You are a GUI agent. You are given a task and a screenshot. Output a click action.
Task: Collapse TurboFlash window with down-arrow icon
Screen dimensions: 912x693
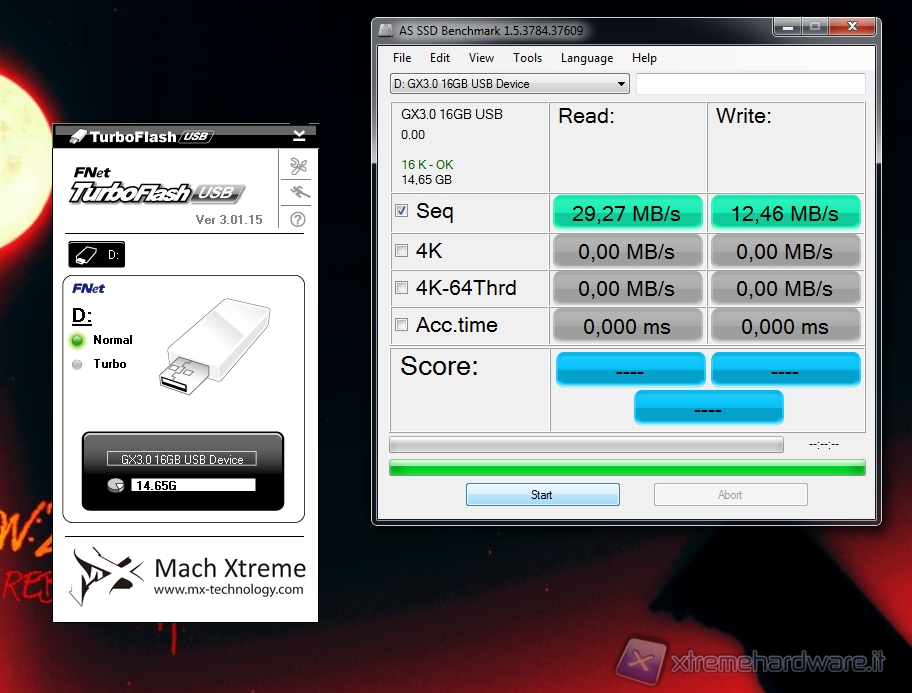(x=299, y=135)
